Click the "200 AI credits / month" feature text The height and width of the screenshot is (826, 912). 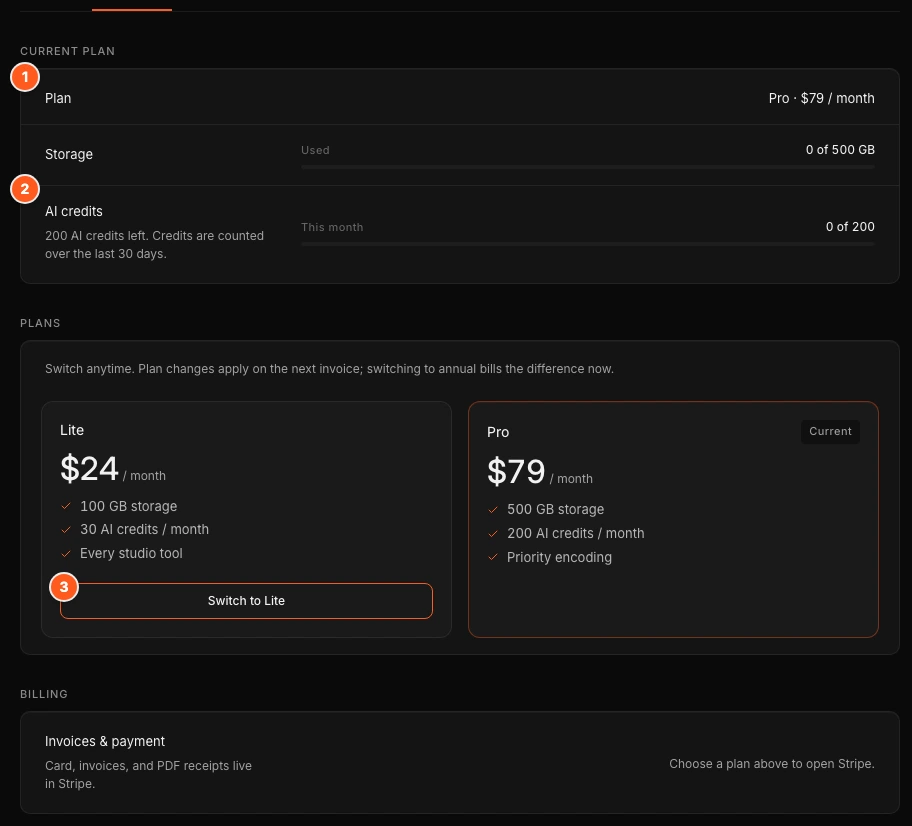click(576, 533)
